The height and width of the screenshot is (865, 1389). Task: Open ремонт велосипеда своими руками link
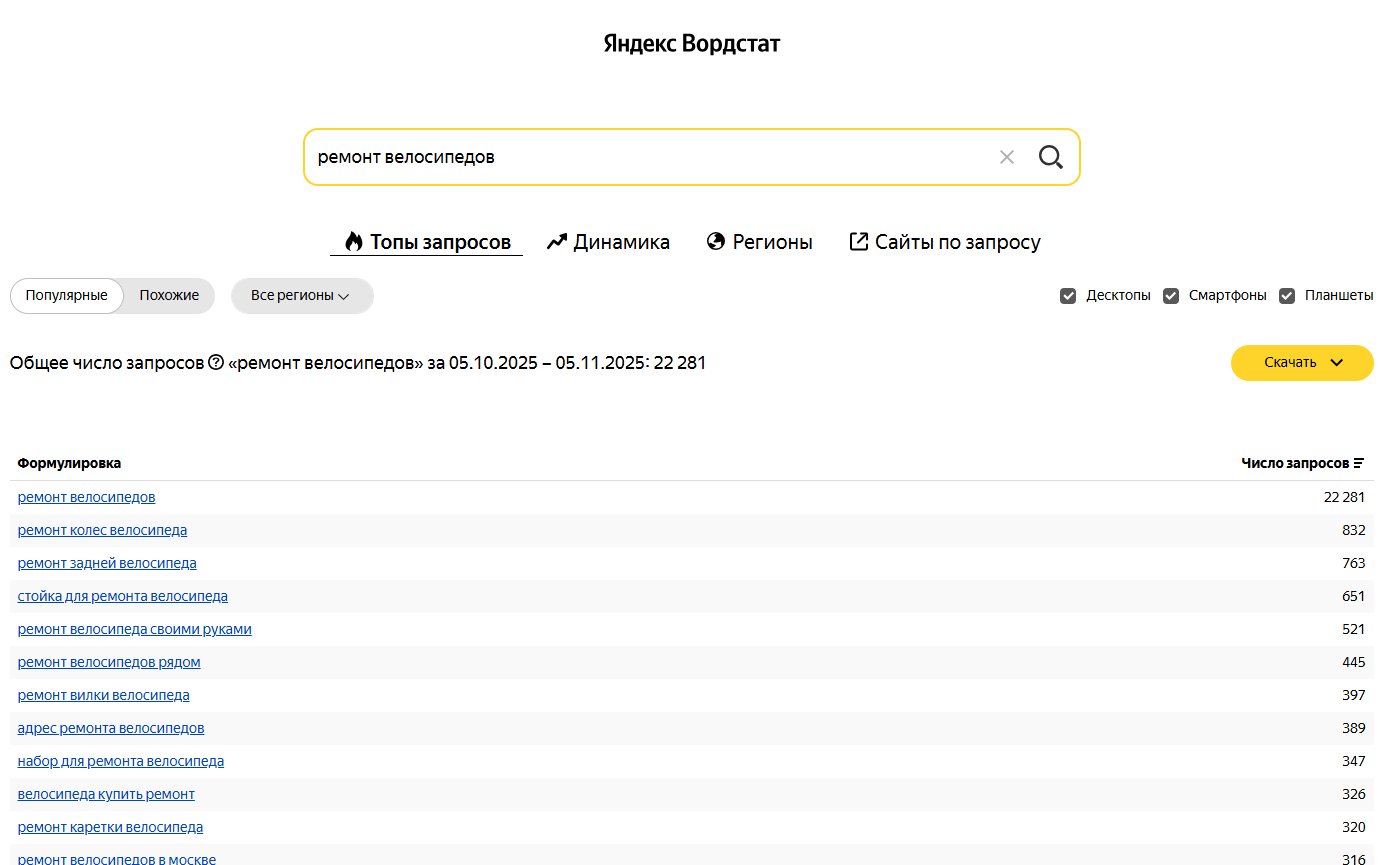(135, 629)
